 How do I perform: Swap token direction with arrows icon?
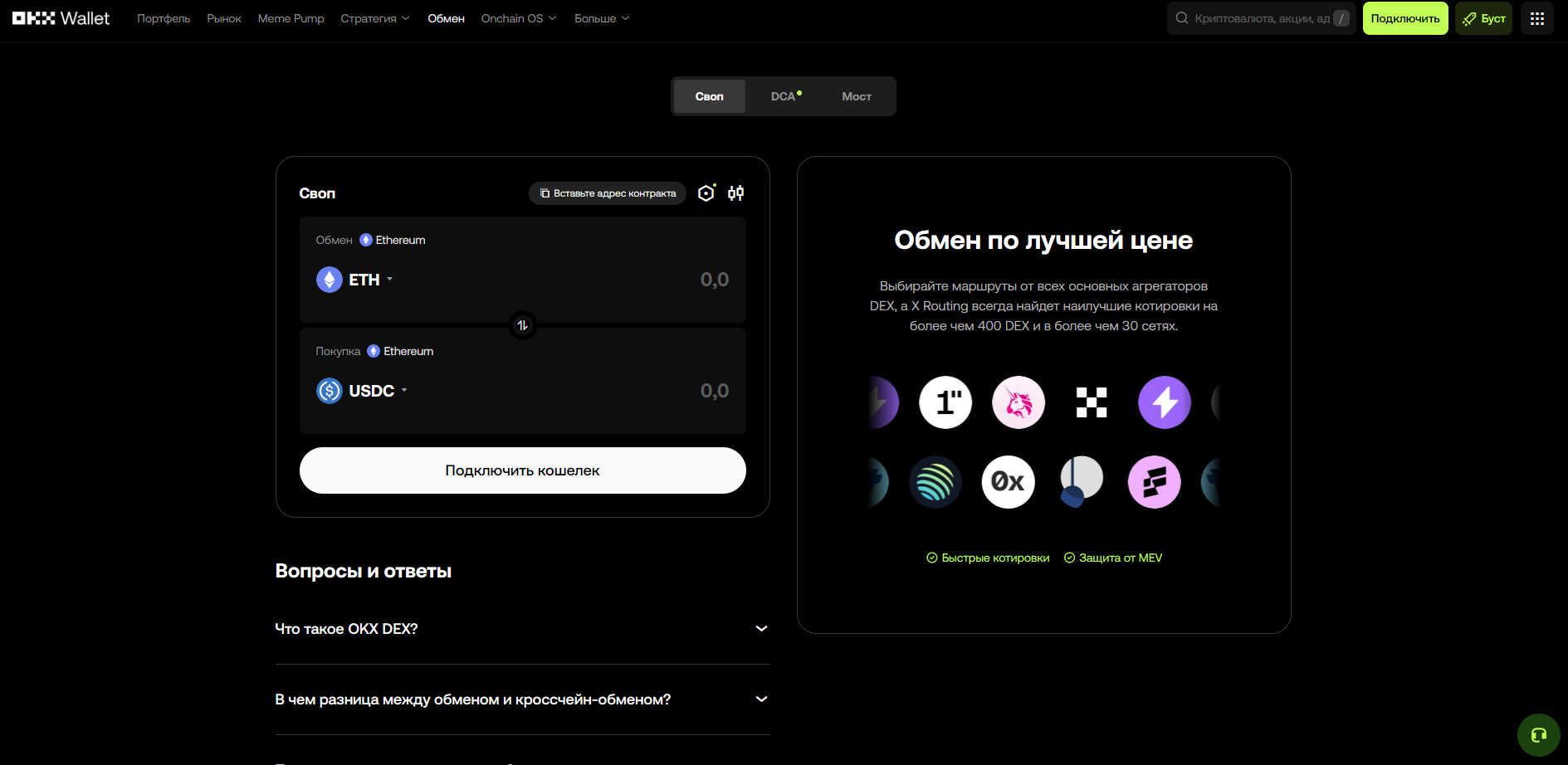(x=523, y=325)
